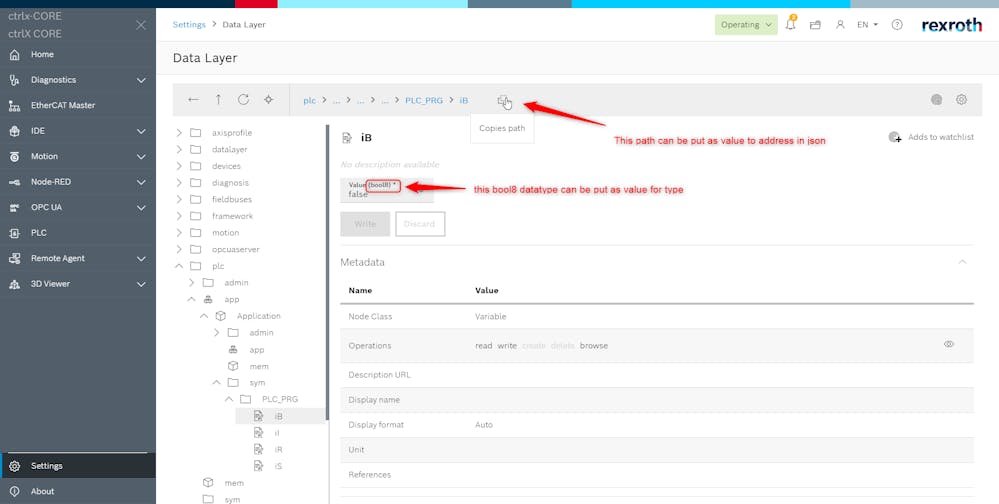The width and height of the screenshot is (999, 504).
Task: Select the framework tree folder
Action: (x=232, y=216)
